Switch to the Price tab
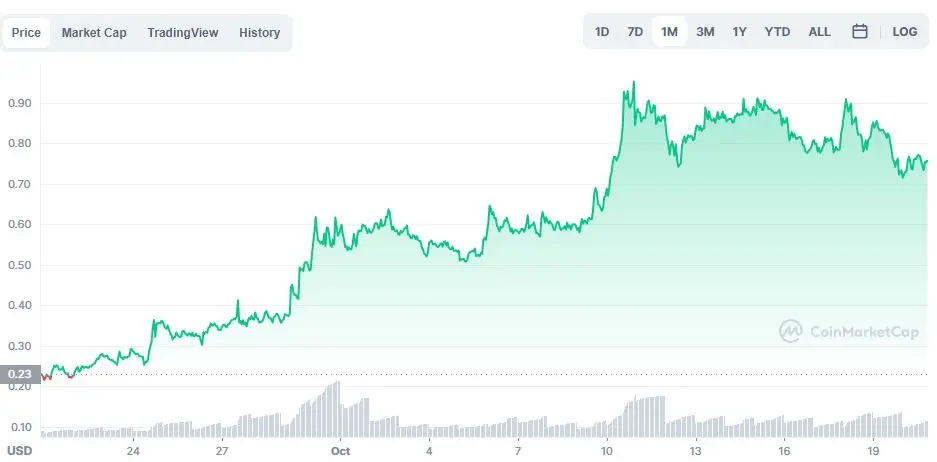Viewport: 937px width, 462px height. (26, 32)
